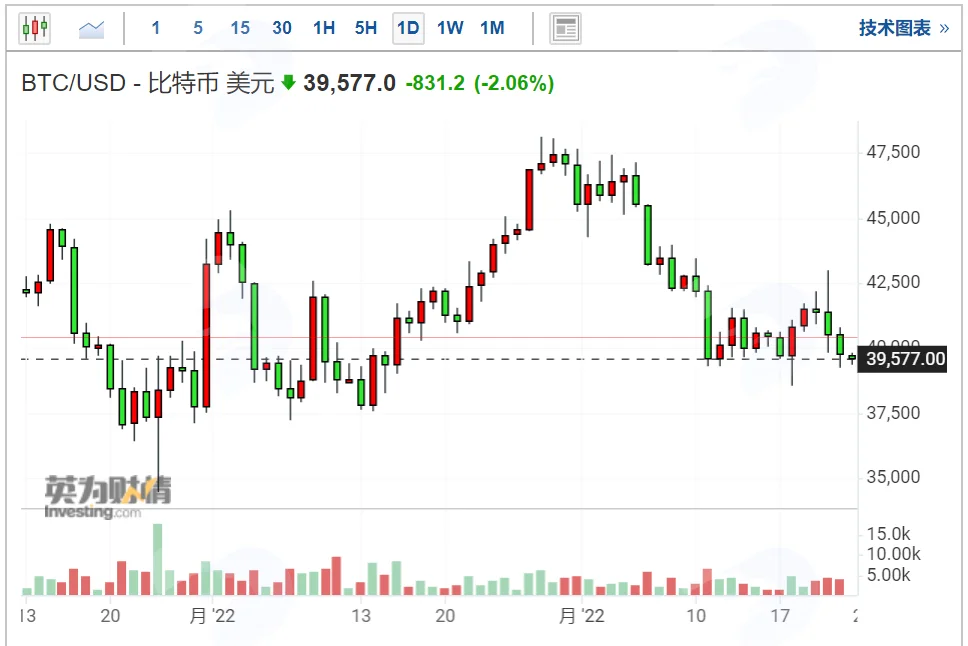Switch to the 1M timeframe
The width and height of the screenshot is (968, 646).
(x=492, y=28)
